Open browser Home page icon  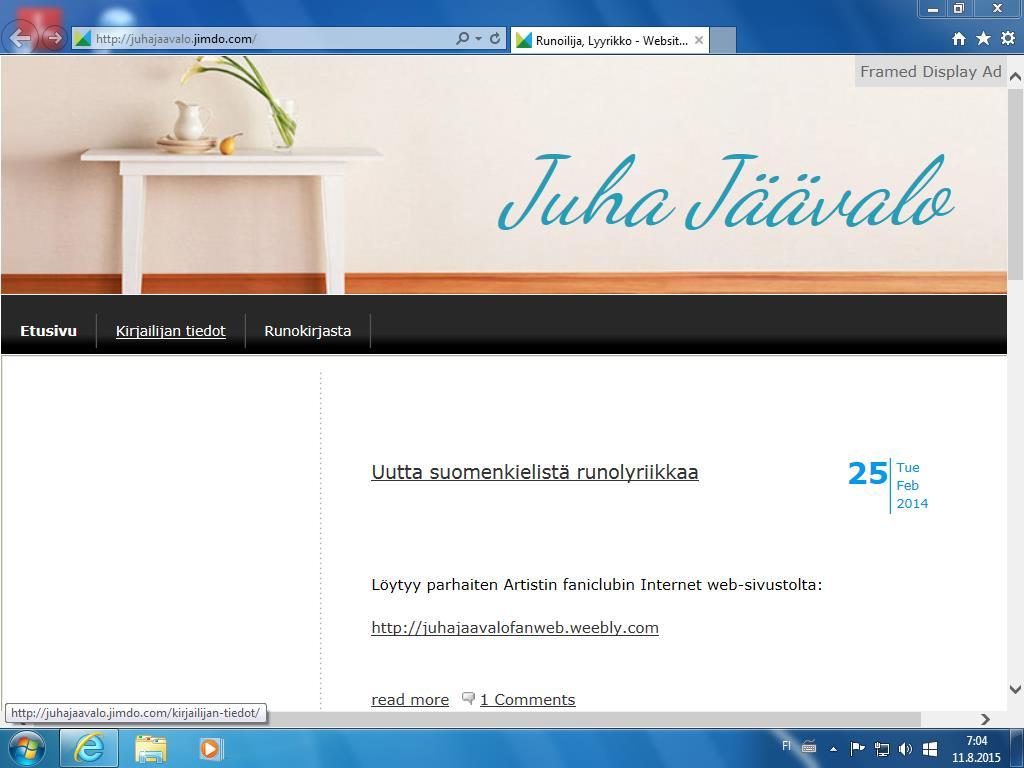click(959, 39)
